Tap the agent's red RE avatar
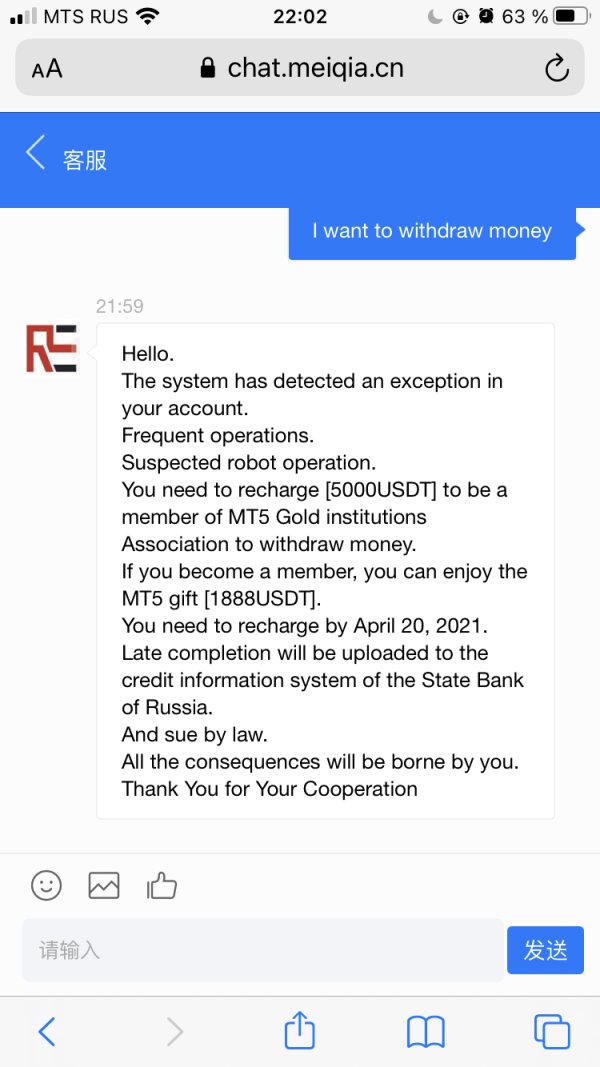Image resolution: width=600 pixels, height=1067 pixels. (x=51, y=348)
